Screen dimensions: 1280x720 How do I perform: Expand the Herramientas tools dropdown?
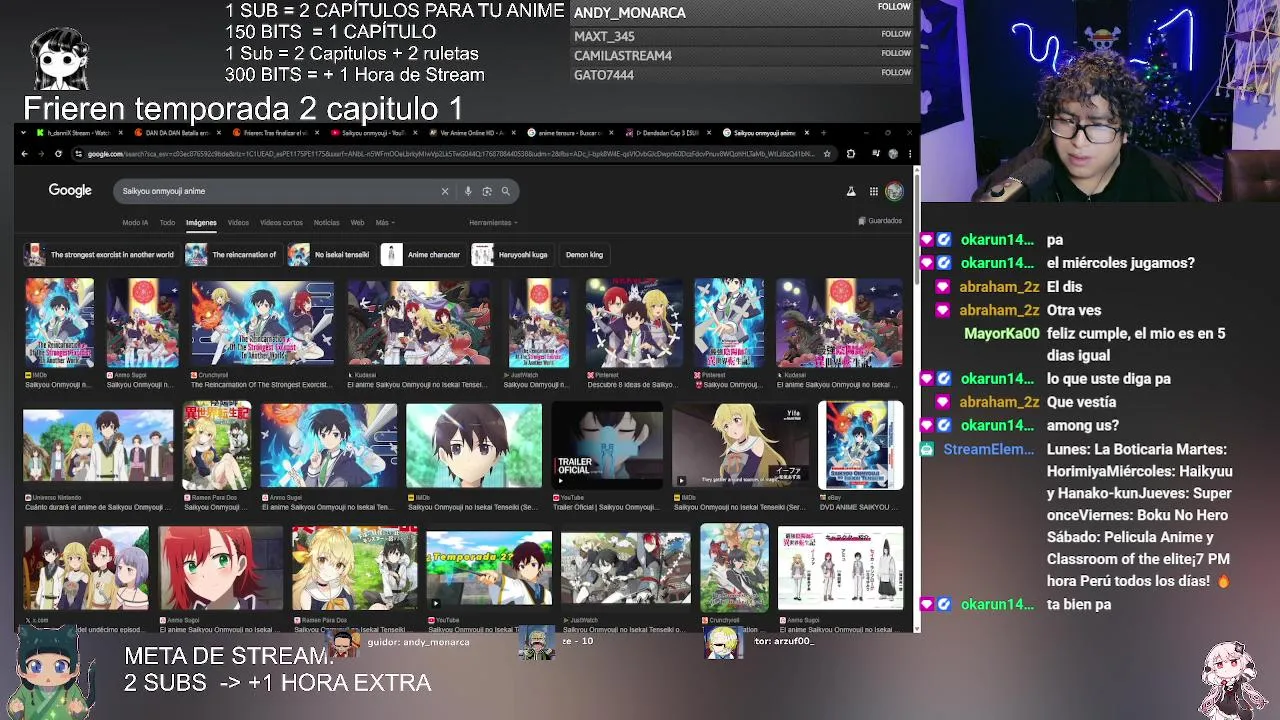click(x=493, y=223)
